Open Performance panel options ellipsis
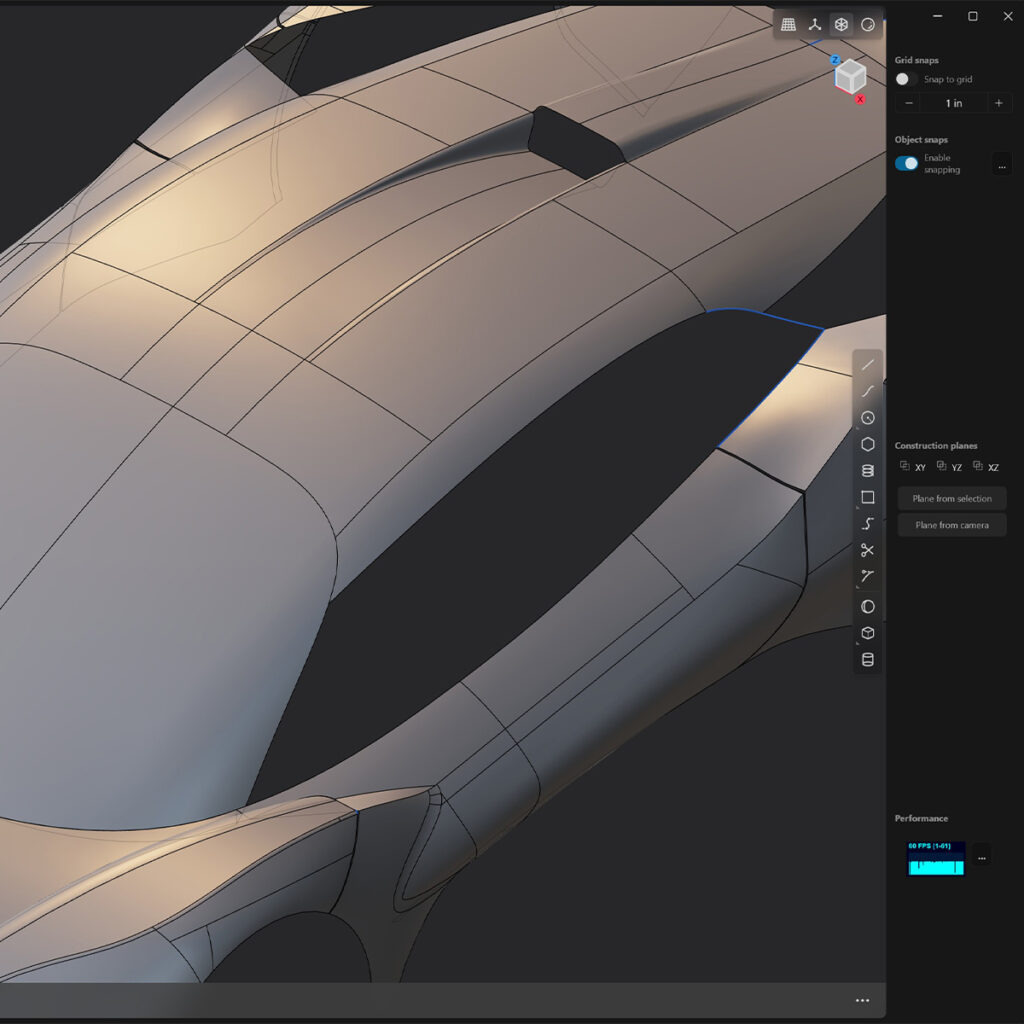Viewport: 1024px width, 1024px height. (981, 856)
